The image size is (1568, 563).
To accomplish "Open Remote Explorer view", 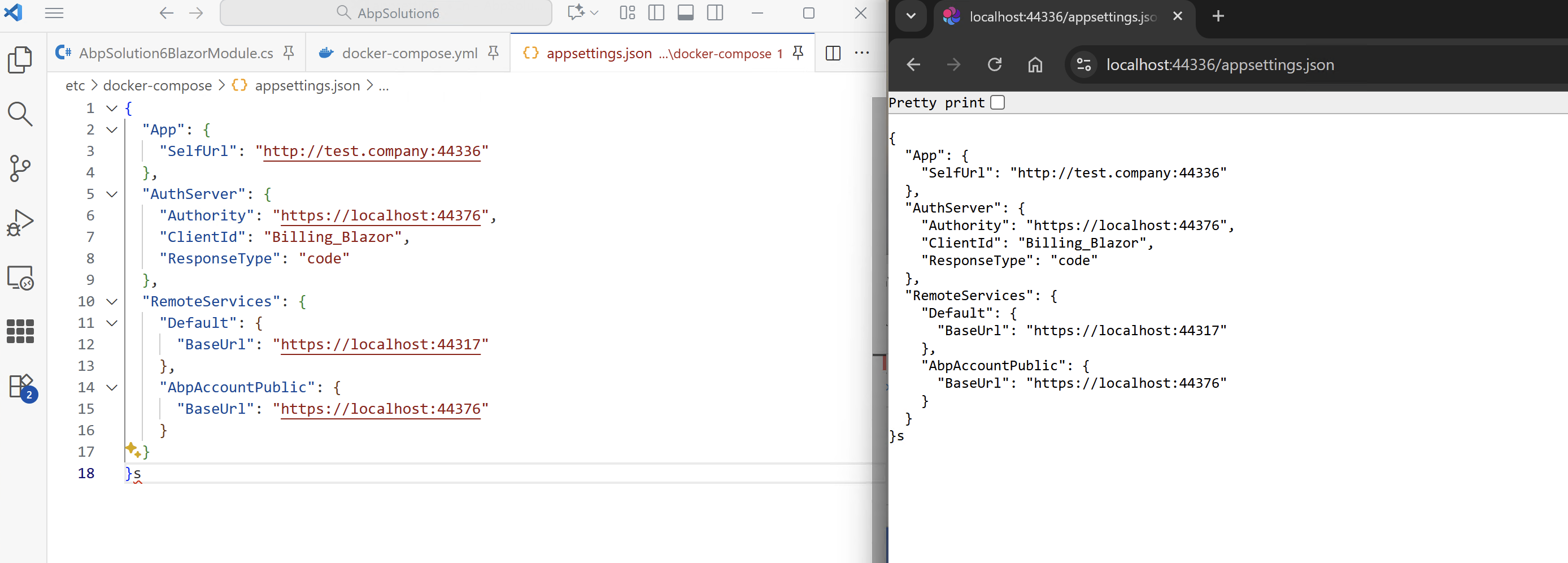I will [20, 278].
